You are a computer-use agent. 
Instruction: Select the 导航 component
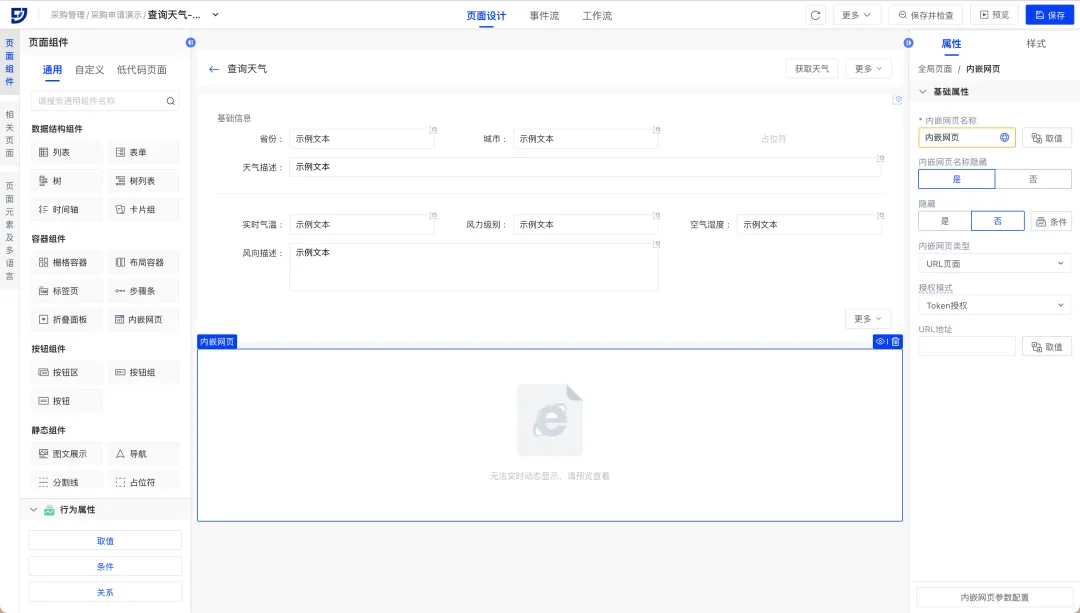click(143, 454)
